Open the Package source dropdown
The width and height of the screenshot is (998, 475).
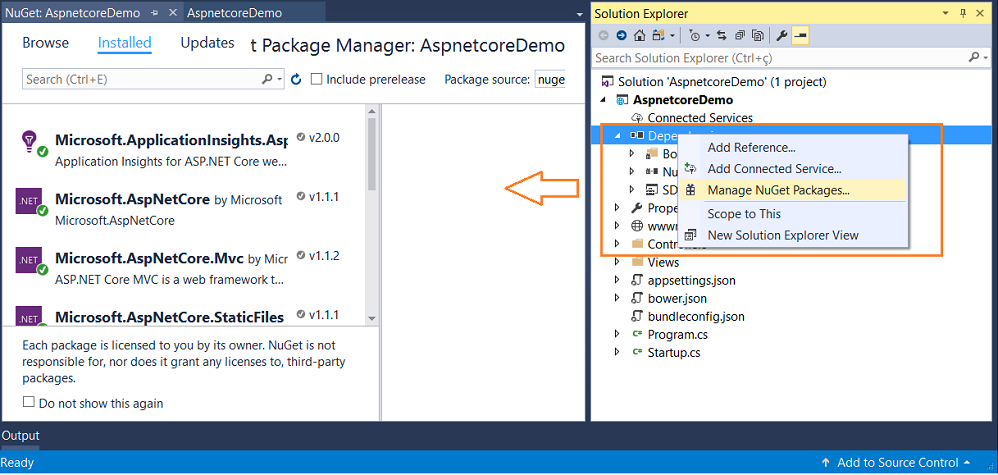551,80
